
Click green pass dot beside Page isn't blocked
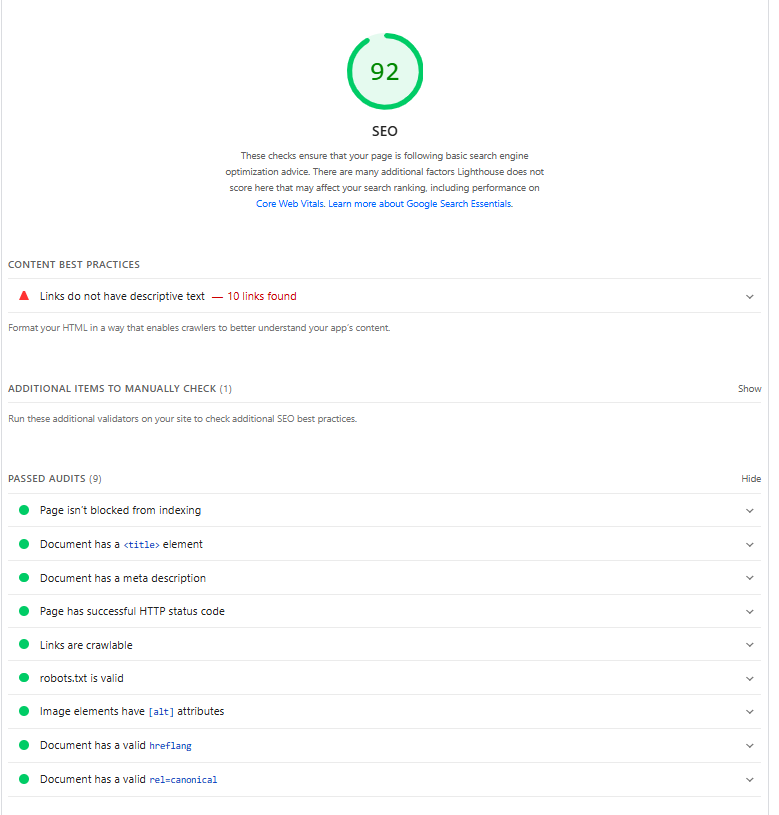[x=24, y=510]
